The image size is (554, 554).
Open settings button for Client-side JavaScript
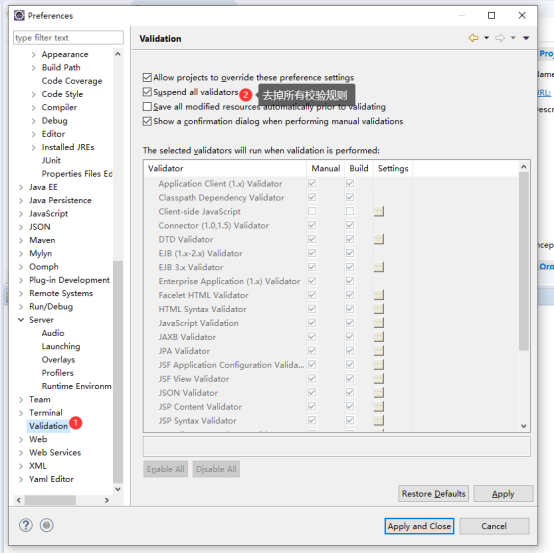tap(378, 211)
